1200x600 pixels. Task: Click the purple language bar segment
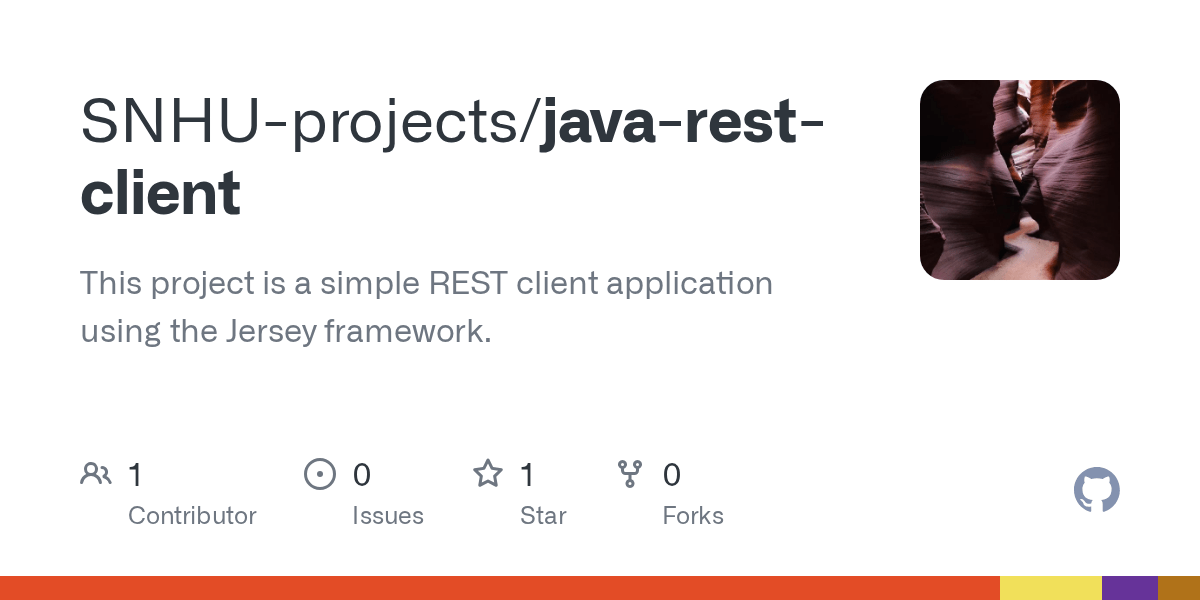[1129, 588]
